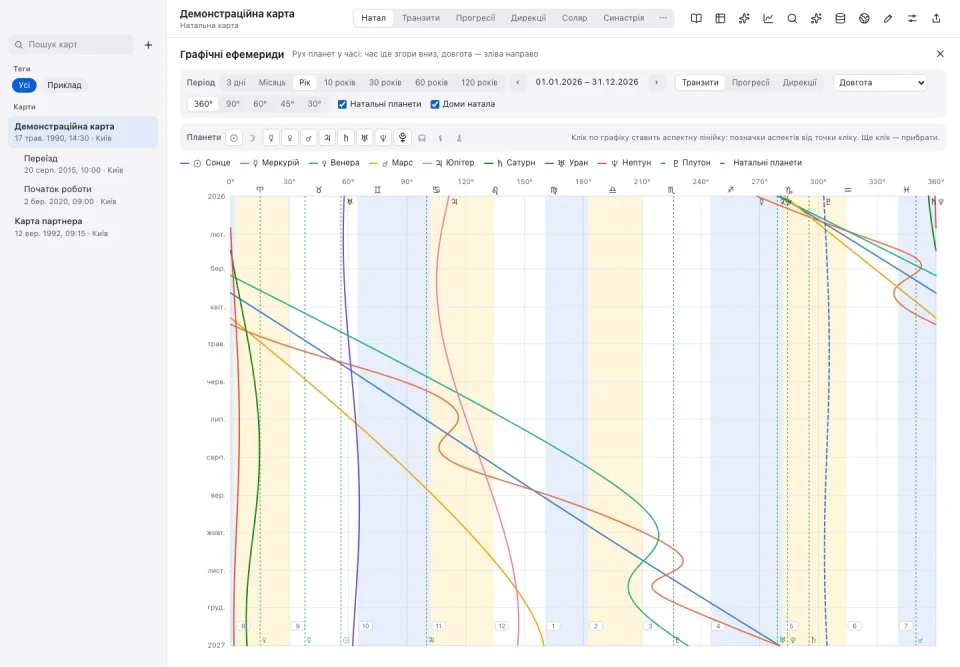The width and height of the screenshot is (960, 667).
Task: Select the 120 років period
Action: click(479, 83)
